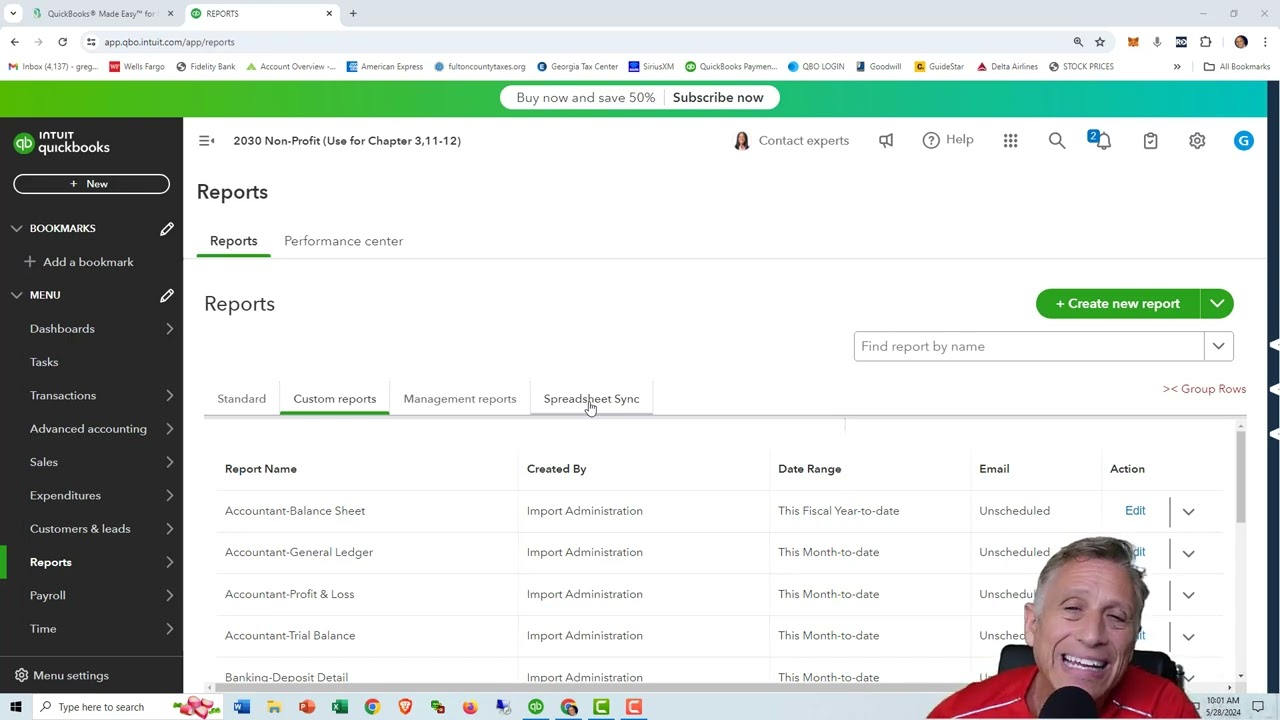Screen dimensions: 1280x720
Task: Open the apps grid icon
Action: click(1010, 141)
